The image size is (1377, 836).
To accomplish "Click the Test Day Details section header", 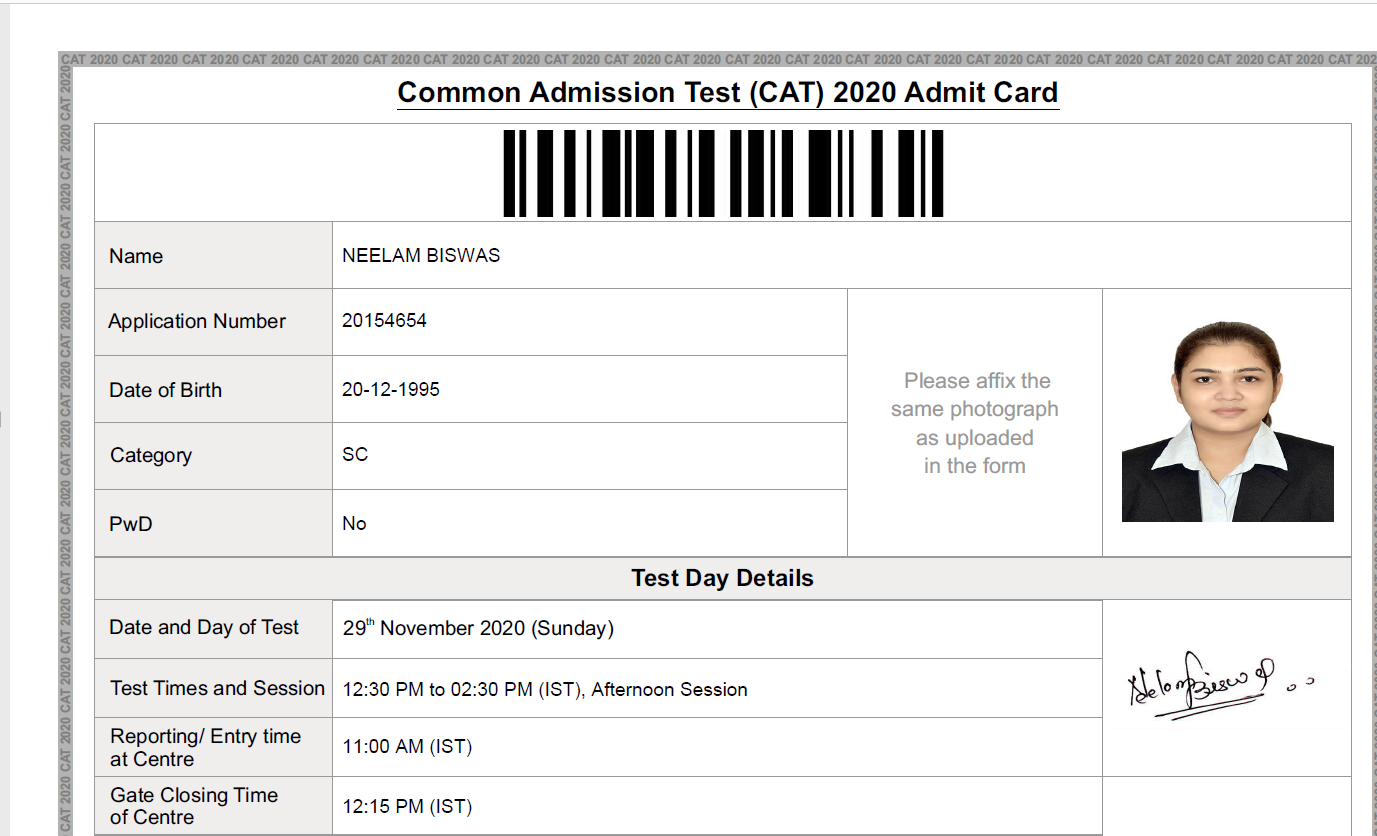I will point(723,579).
